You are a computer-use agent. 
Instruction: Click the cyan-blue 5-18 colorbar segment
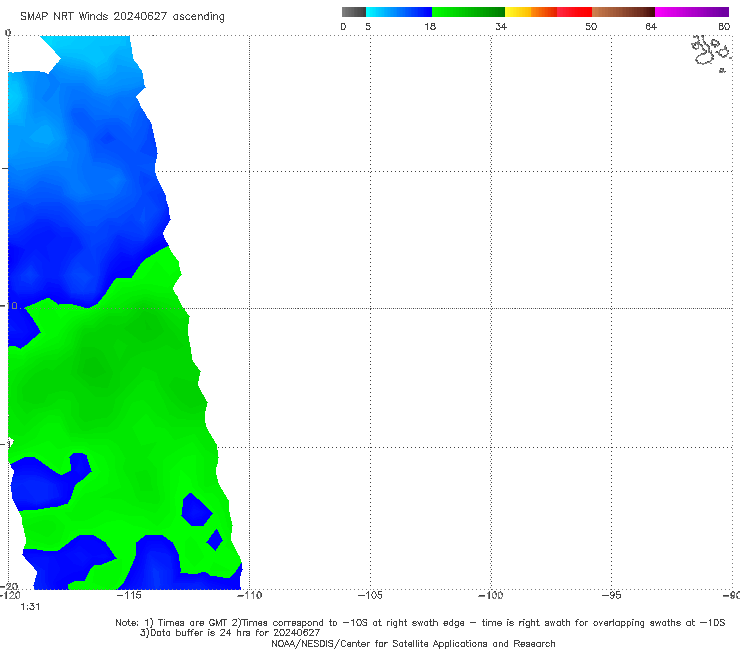399,12
